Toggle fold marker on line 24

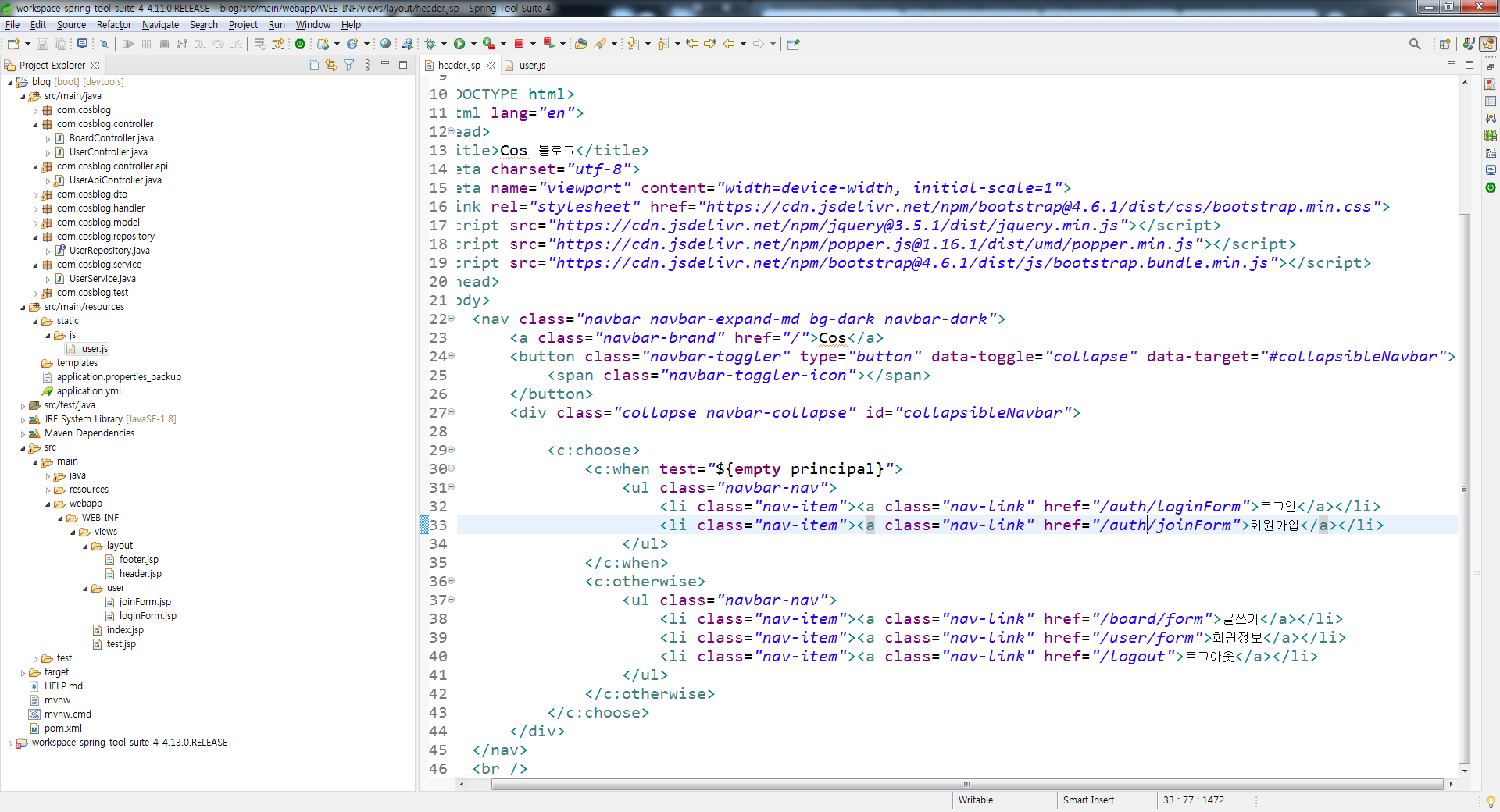coord(452,356)
